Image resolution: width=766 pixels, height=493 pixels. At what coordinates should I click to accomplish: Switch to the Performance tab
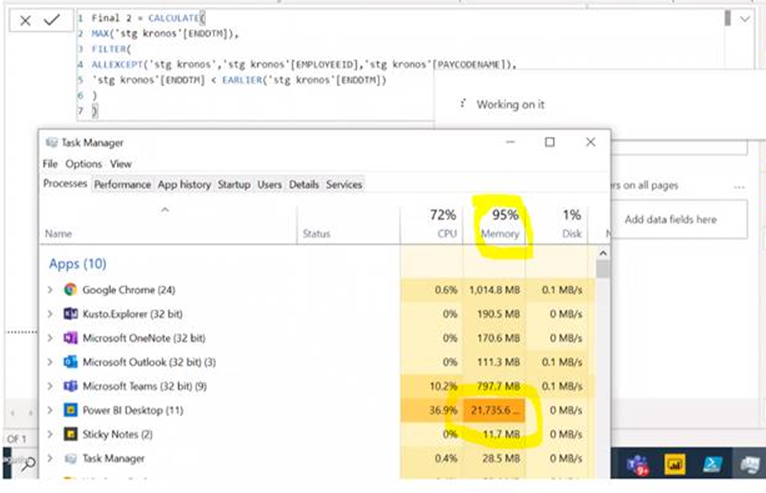122,185
